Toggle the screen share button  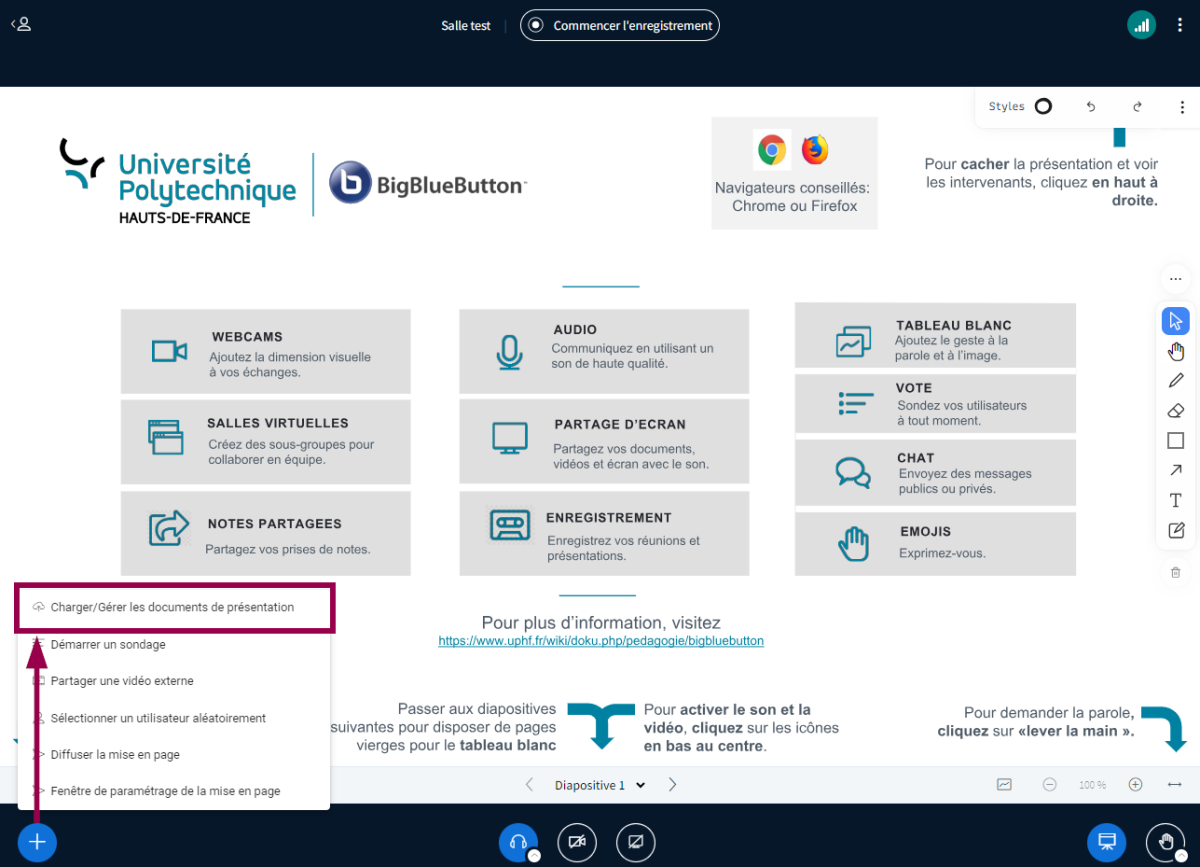(x=635, y=842)
